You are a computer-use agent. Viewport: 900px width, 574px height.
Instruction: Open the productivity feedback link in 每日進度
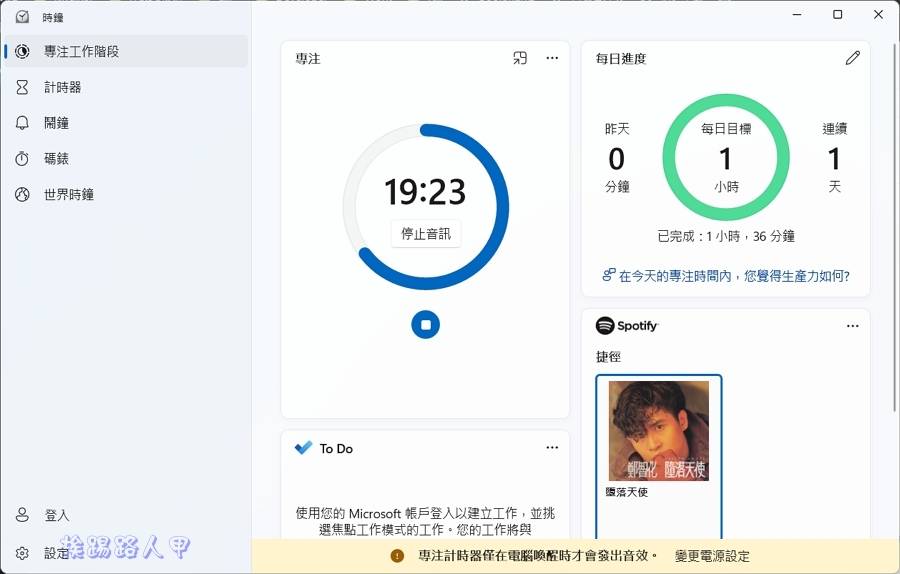725,276
